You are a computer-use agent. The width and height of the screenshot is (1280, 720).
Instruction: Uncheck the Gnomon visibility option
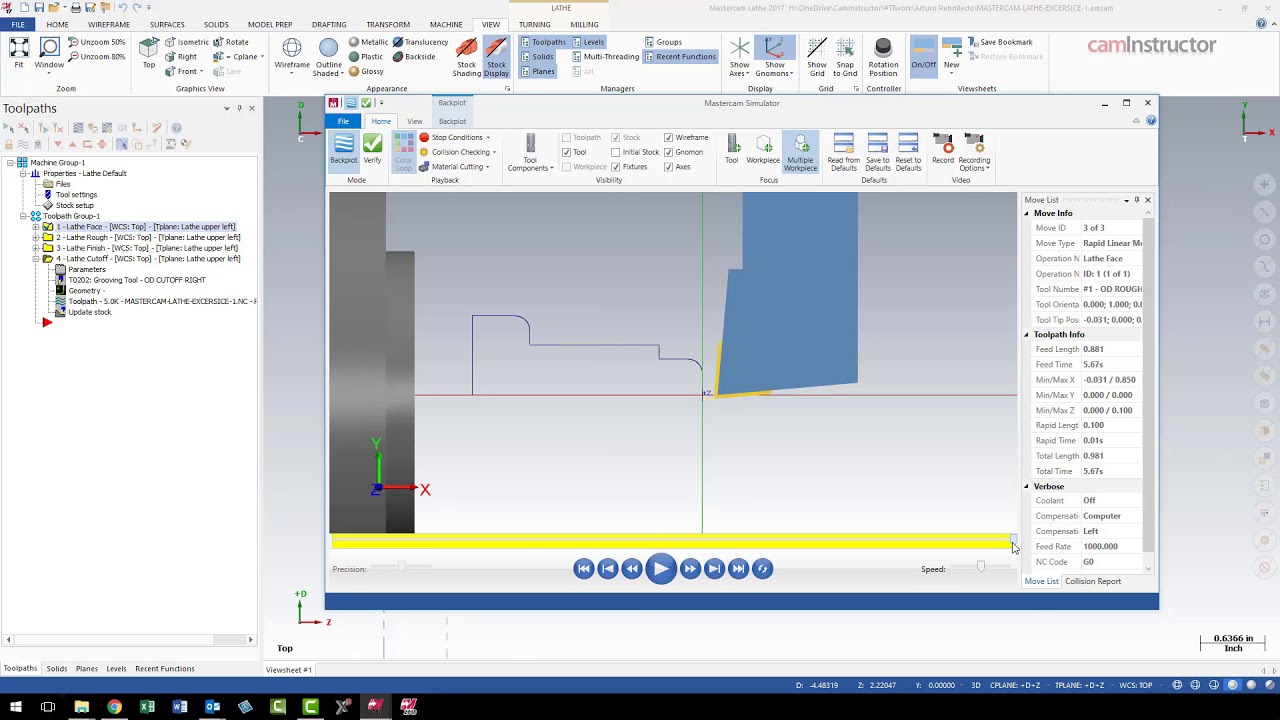[x=668, y=152]
